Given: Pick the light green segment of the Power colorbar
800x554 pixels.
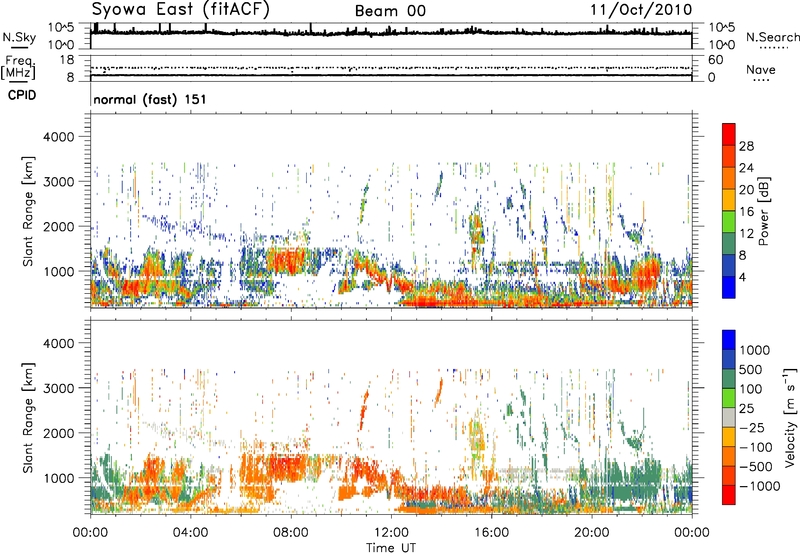Looking at the screenshot, I should click(x=729, y=222).
